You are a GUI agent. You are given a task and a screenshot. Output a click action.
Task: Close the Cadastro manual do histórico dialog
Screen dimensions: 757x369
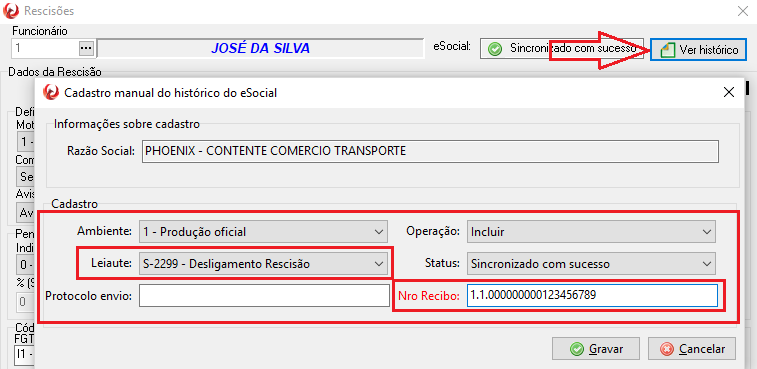coord(729,92)
